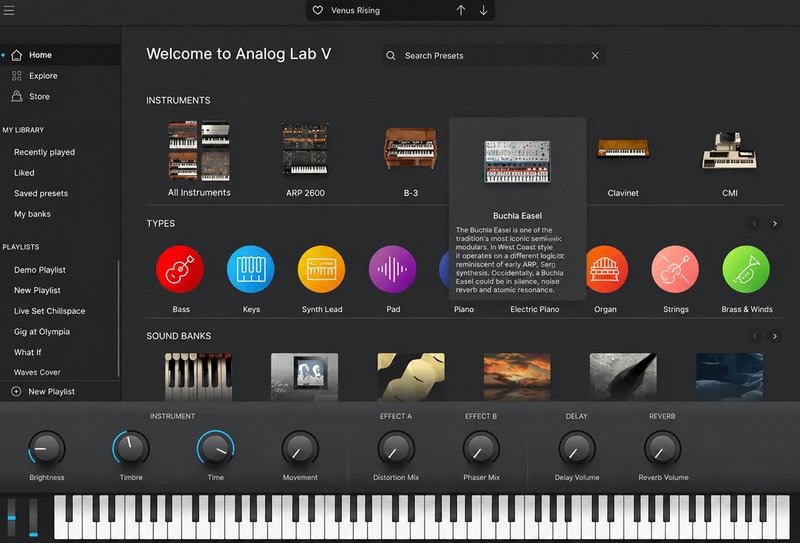Click the Phaser Mix knob
Viewport: 800px width, 543px height.
[481, 449]
